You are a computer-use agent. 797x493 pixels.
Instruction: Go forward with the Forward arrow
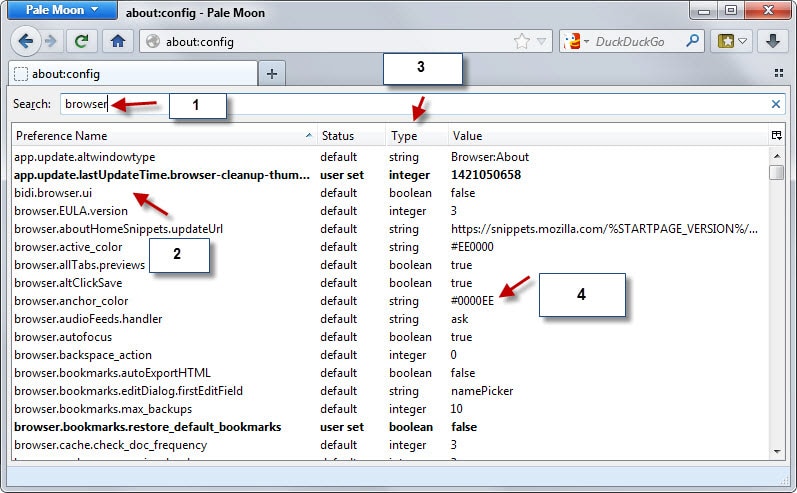(x=51, y=41)
